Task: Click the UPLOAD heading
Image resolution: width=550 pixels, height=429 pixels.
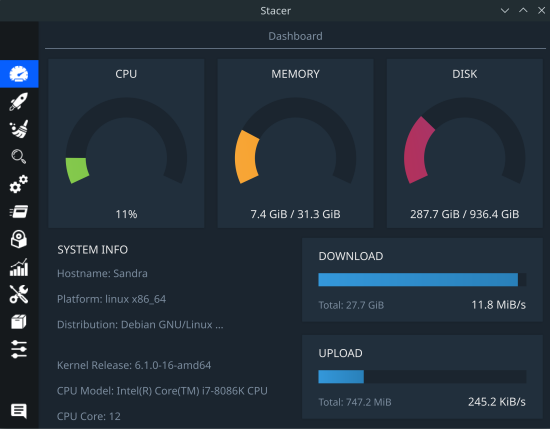Action: pos(340,353)
